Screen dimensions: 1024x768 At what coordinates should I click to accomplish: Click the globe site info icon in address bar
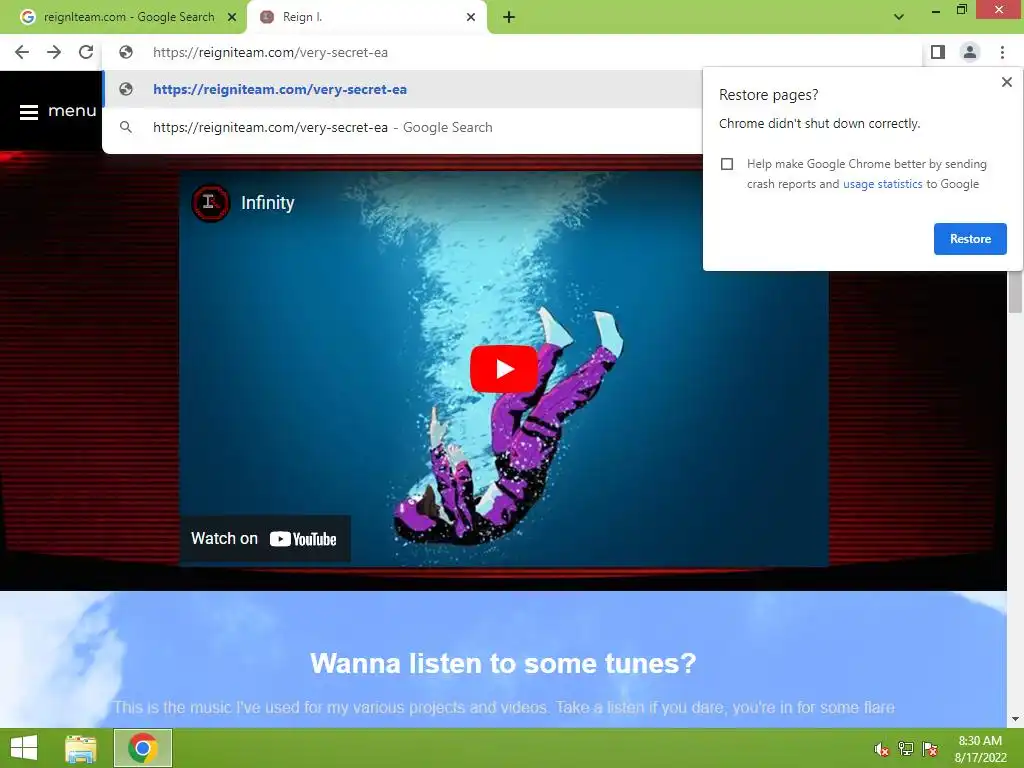point(126,52)
